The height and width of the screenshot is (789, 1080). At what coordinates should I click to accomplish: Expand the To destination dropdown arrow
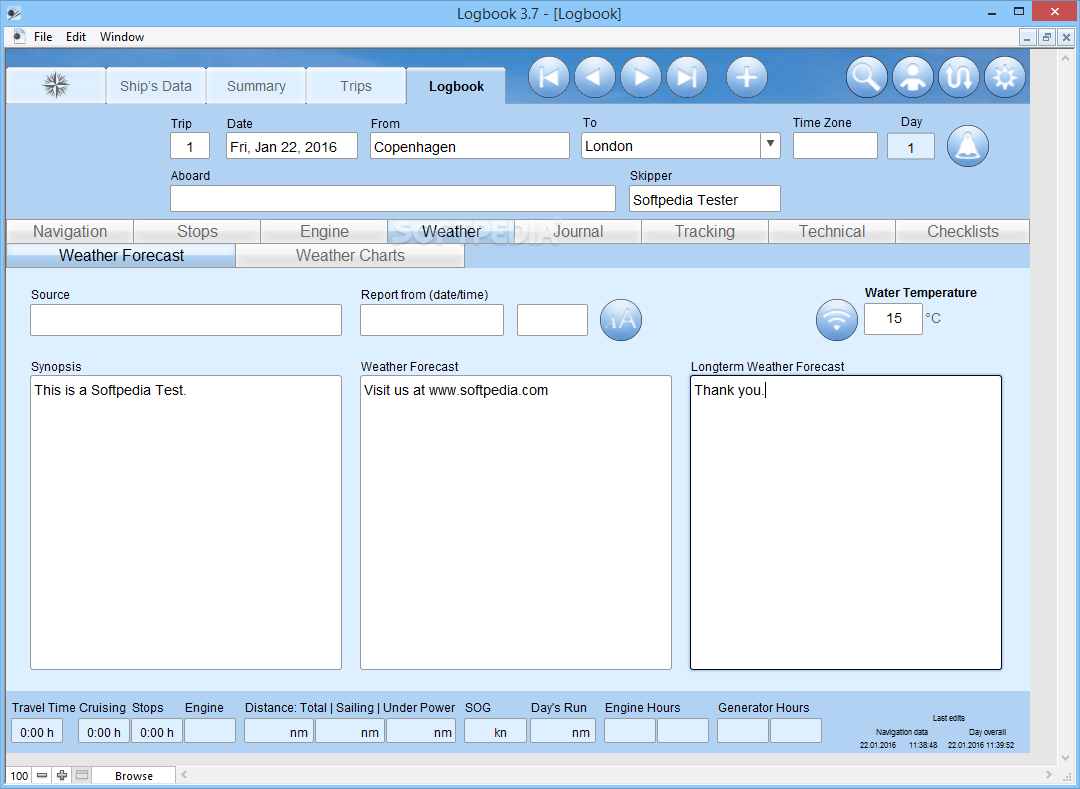click(x=771, y=145)
